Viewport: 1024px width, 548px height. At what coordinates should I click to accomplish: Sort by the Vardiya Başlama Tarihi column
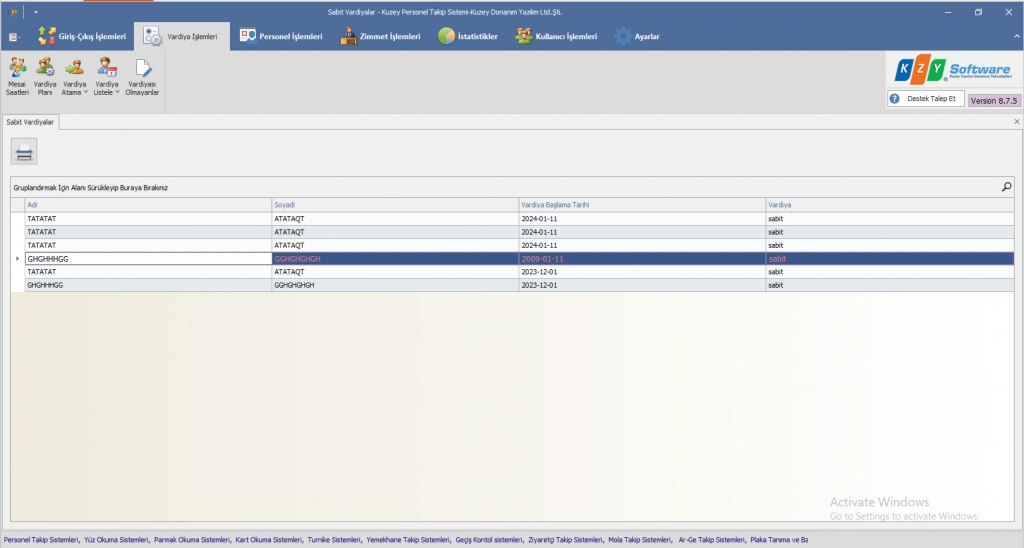641,205
